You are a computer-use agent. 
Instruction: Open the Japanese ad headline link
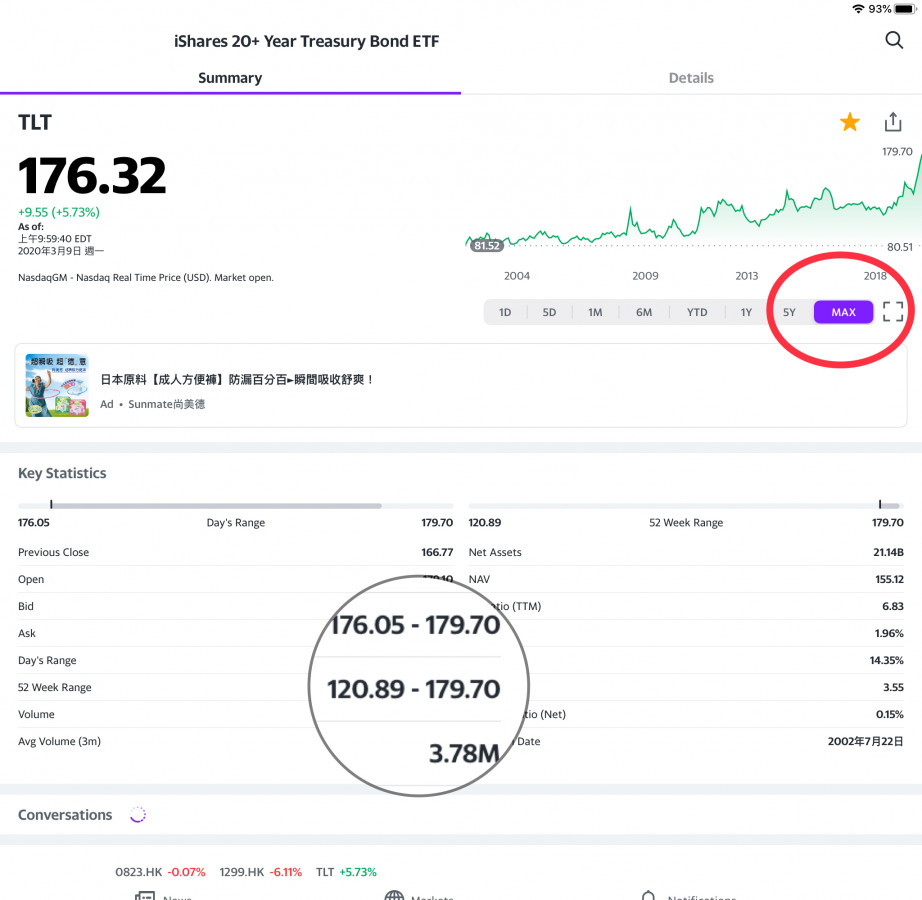pyautogui.click(x=237, y=380)
